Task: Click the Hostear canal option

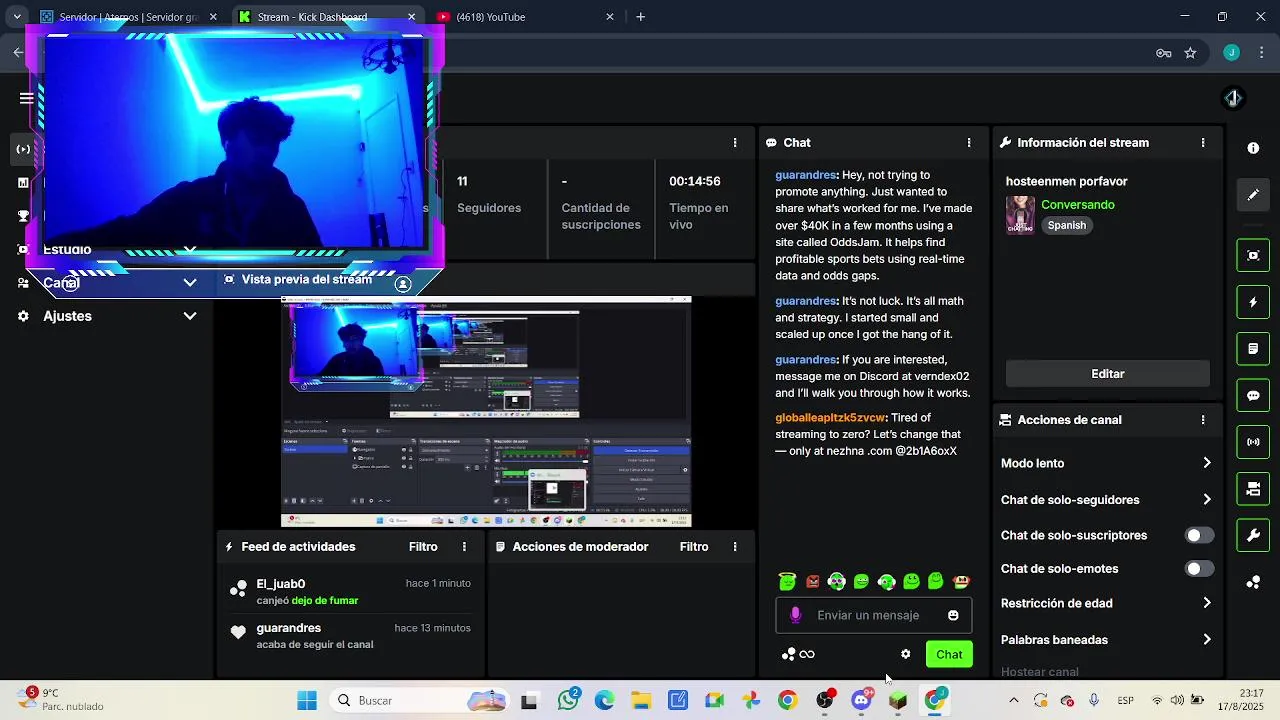Action: [x=1040, y=672]
